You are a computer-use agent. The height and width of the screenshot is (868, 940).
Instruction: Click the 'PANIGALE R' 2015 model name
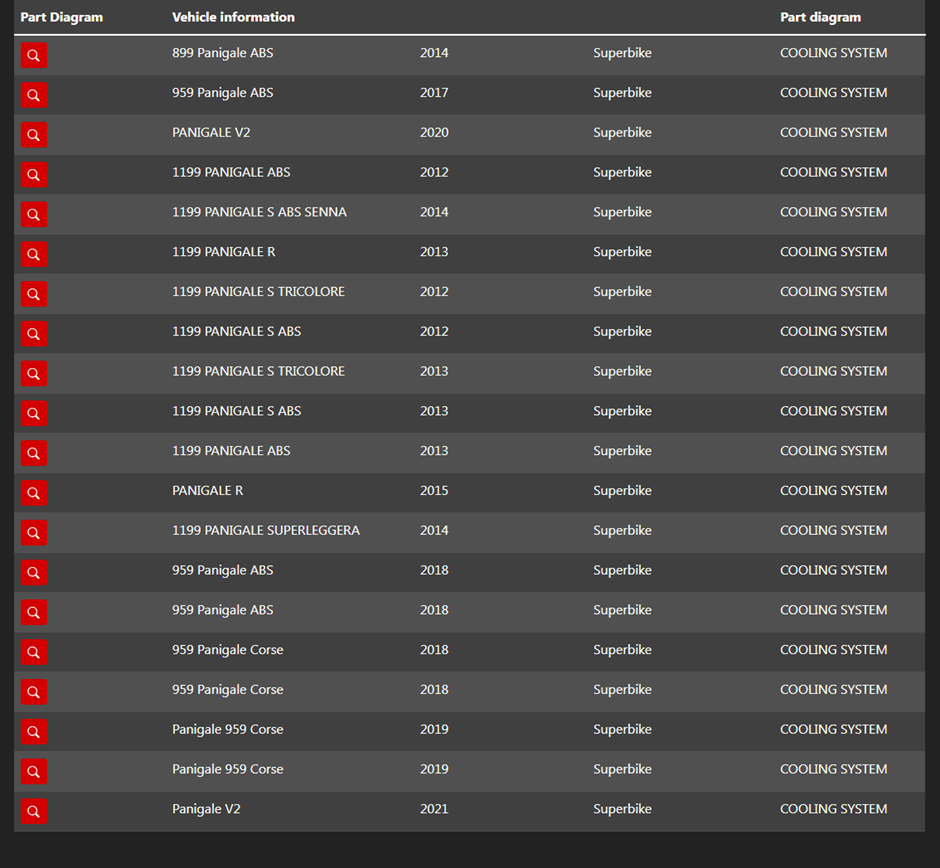pos(207,490)
